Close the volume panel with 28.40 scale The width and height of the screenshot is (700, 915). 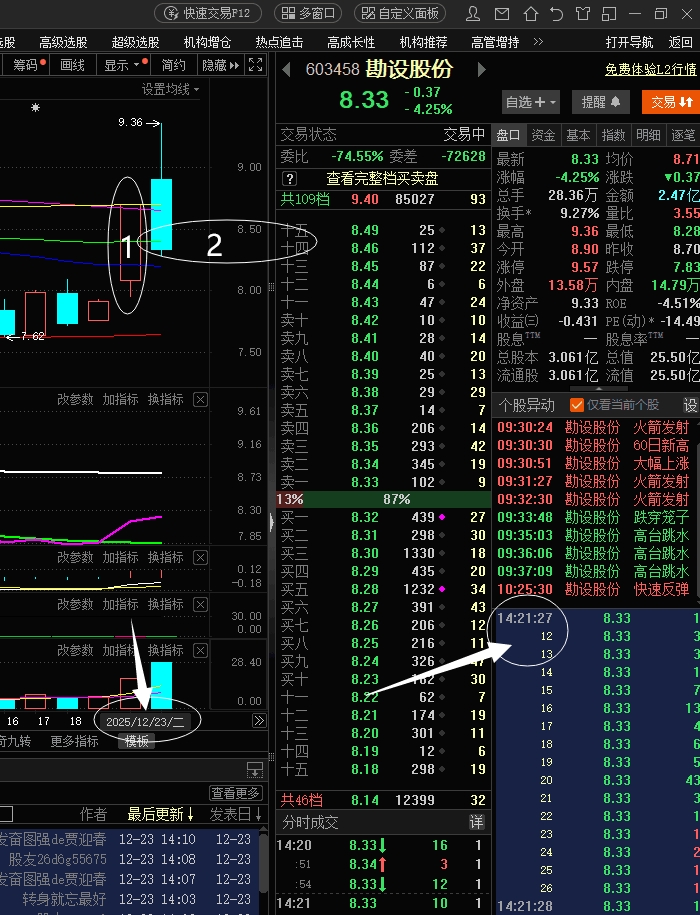click(200, 651)
